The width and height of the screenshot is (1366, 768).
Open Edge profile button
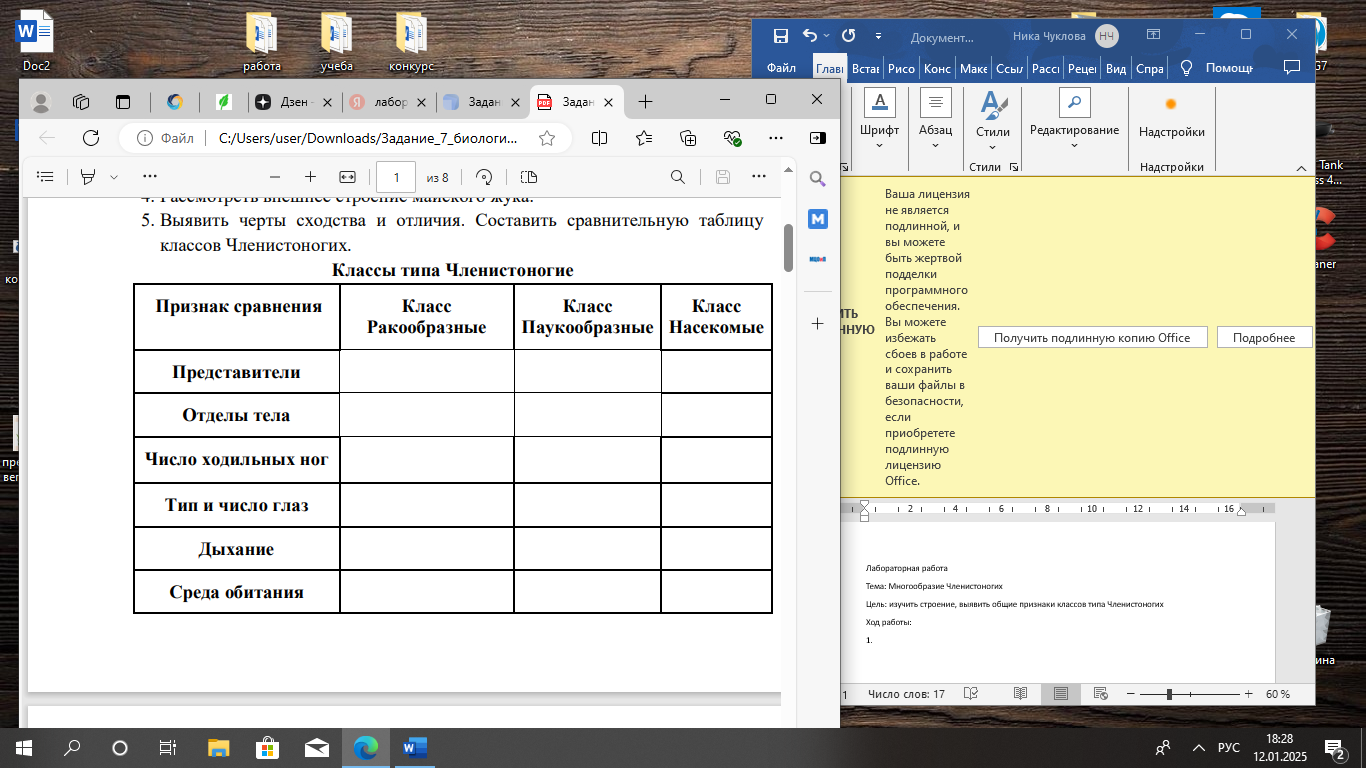41,101
